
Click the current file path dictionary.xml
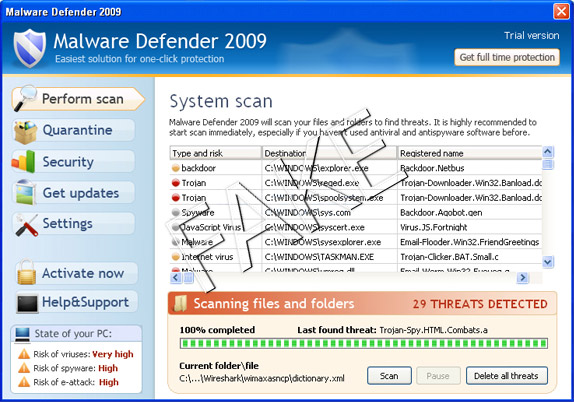(x=262, y=378)
